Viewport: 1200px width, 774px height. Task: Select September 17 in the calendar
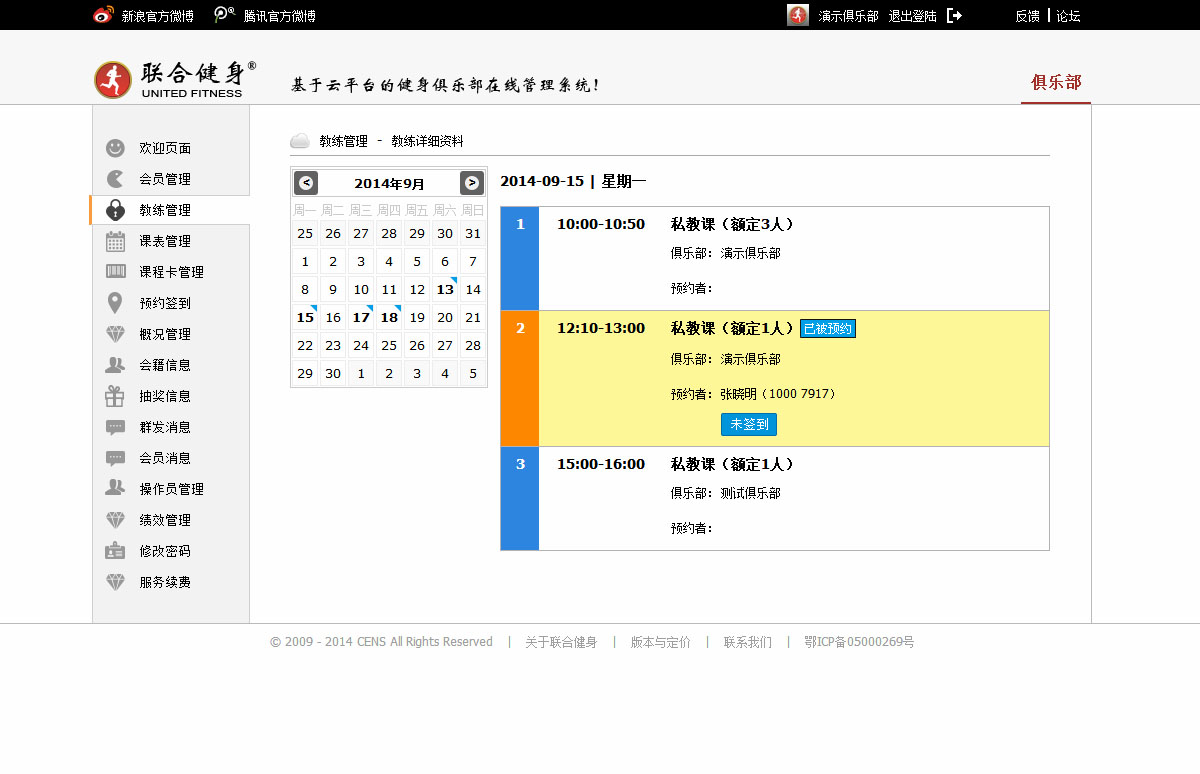[x=361, y=318]
